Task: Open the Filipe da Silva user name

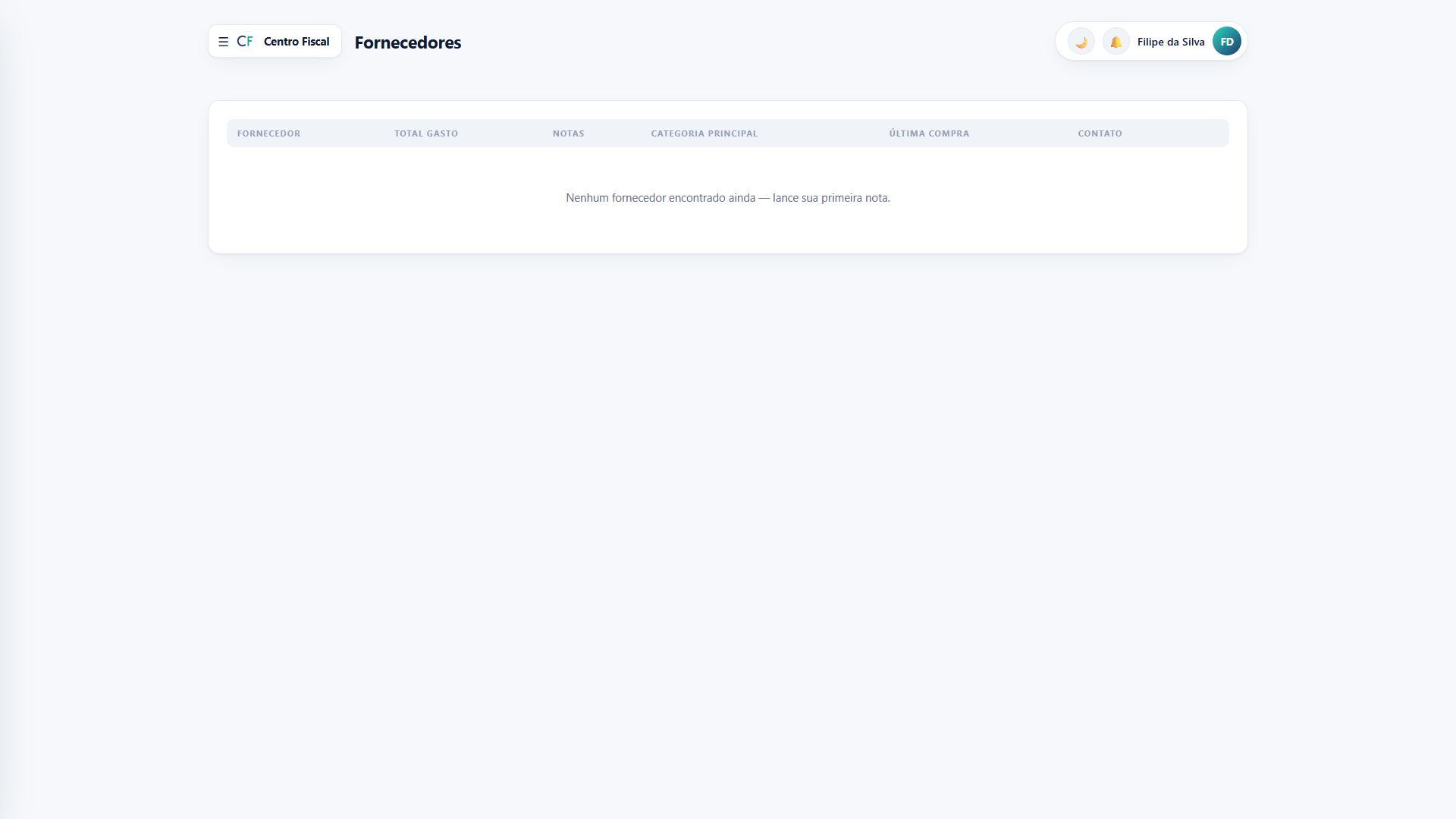Action: pos(1171,42)
